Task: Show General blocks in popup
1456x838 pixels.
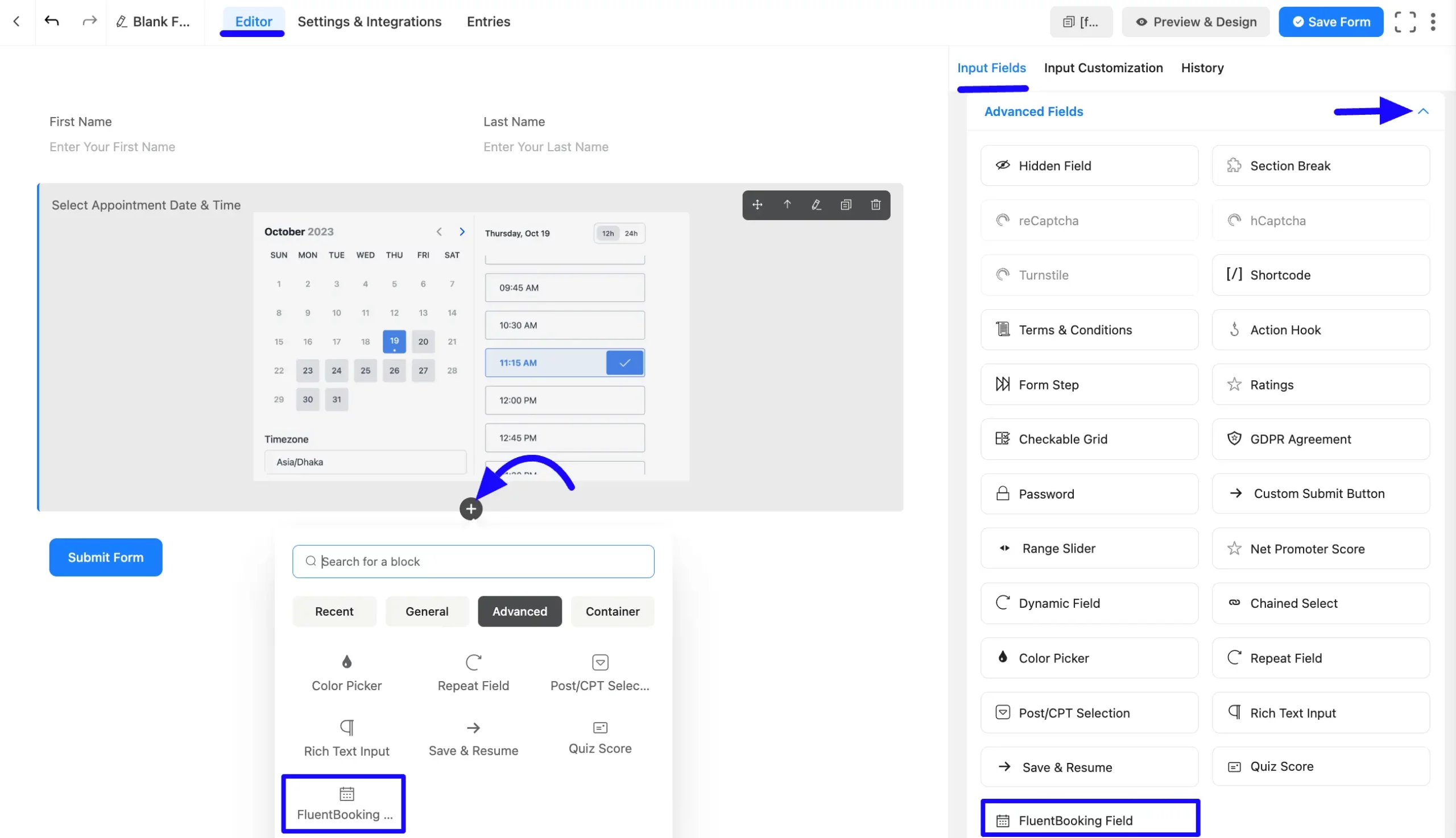Action: pyautogui.click(x=427, y=611)
